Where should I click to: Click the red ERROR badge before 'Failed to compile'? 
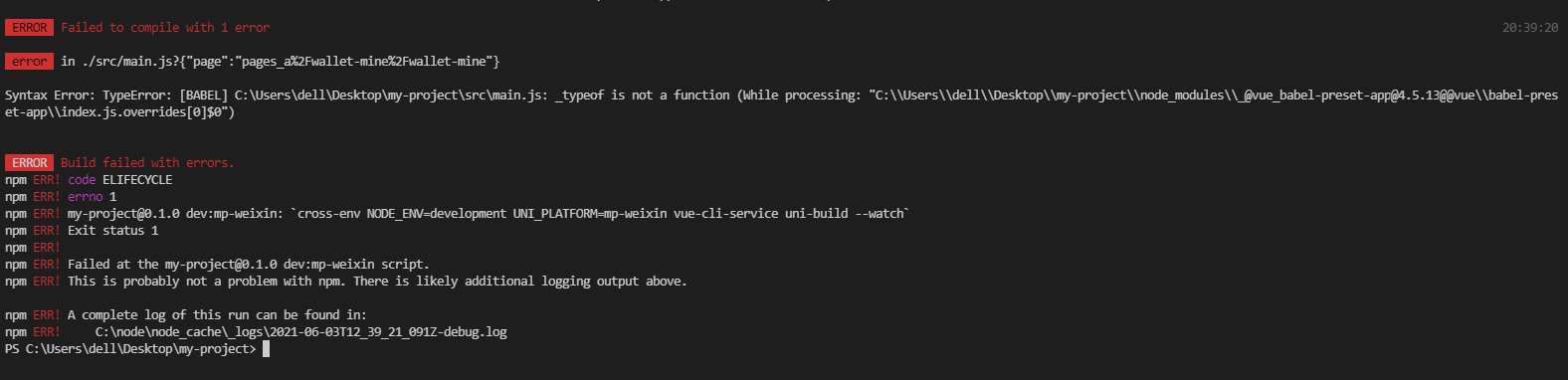[29, 28]
